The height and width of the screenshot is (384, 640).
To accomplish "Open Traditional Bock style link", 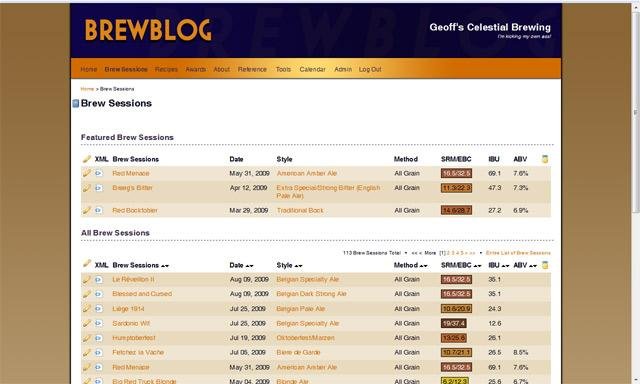I will click(x=300, y=211).
